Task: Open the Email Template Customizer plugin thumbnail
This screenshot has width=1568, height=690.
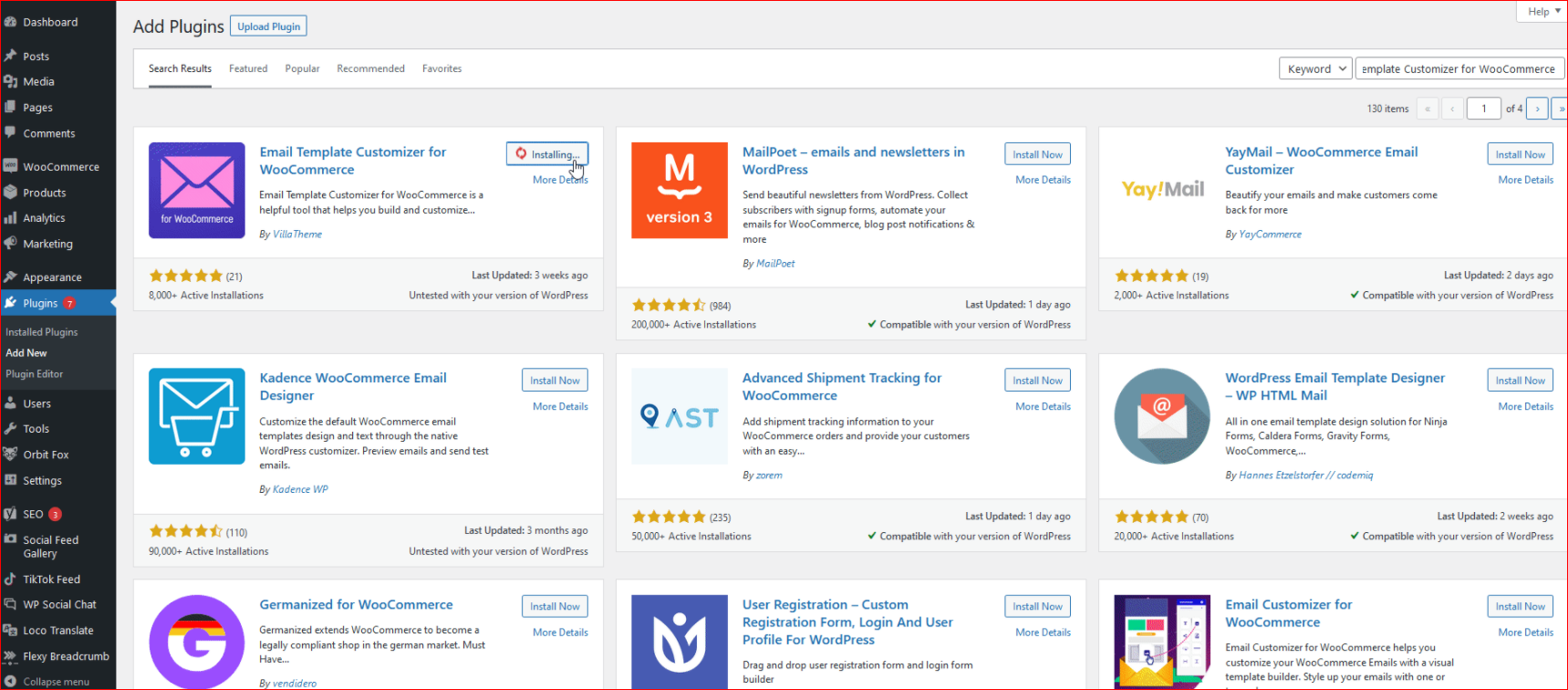Action: click(x=197, y=191)
